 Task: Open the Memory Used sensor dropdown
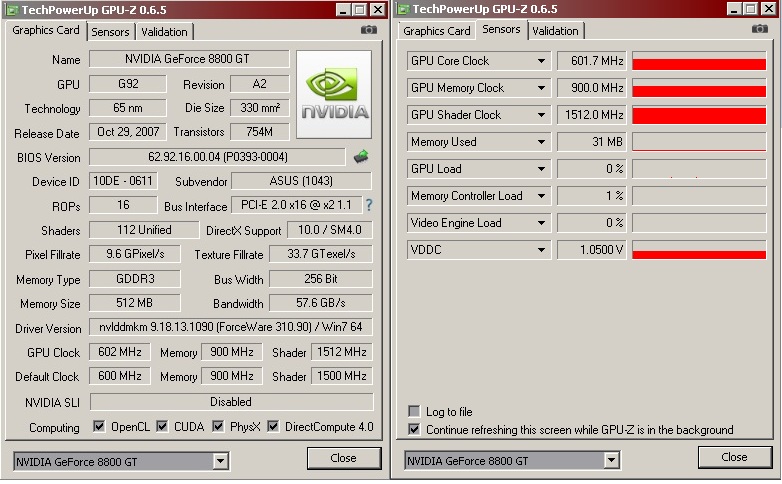coord(541,142)
